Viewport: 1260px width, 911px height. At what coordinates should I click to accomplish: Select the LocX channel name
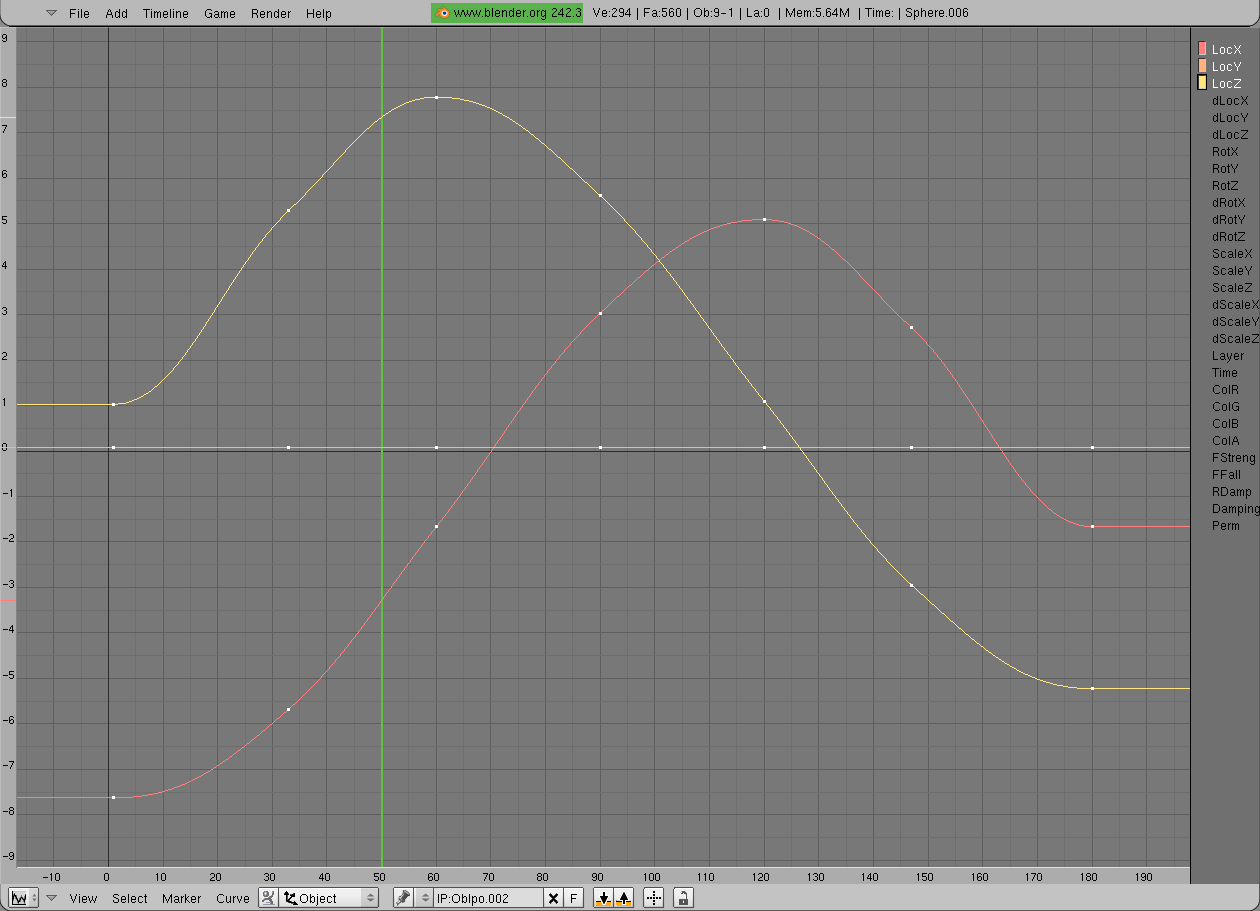coord(1226,49)
